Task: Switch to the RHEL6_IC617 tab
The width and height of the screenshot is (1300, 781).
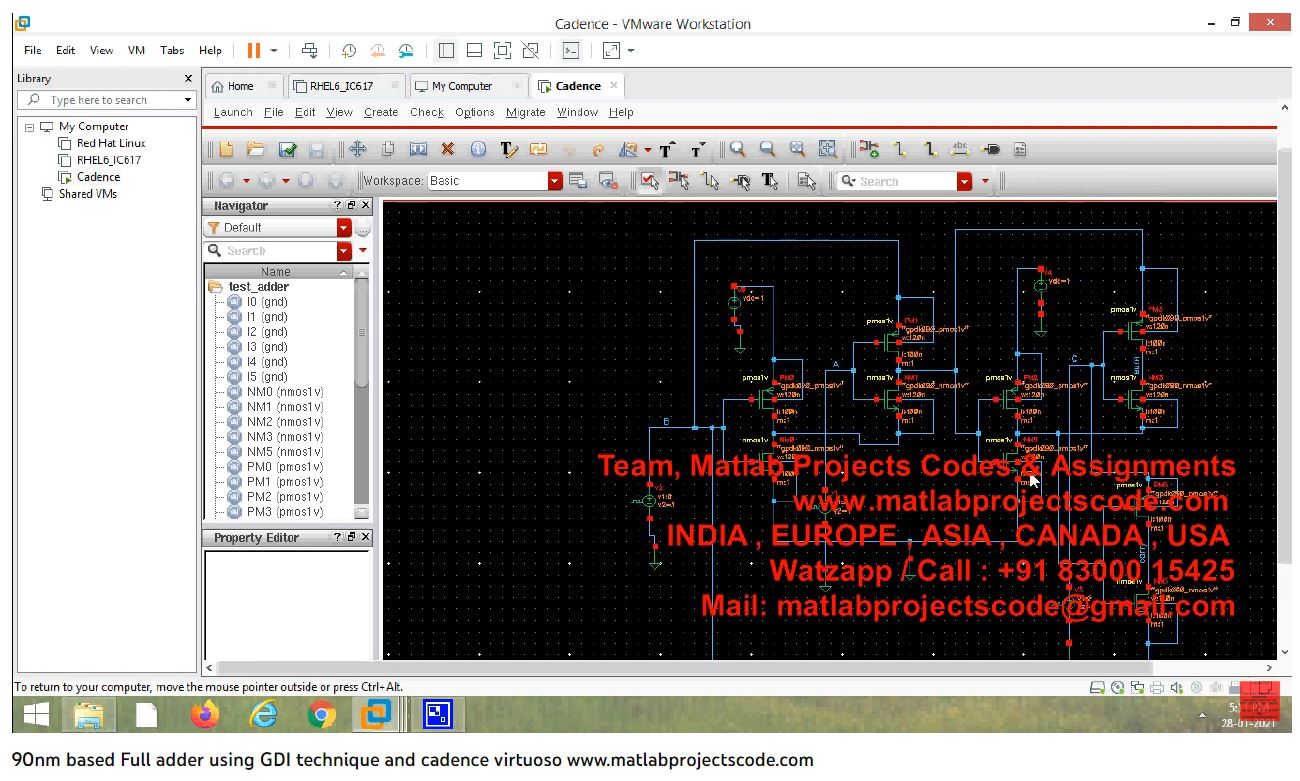Action: coord(341,86)
